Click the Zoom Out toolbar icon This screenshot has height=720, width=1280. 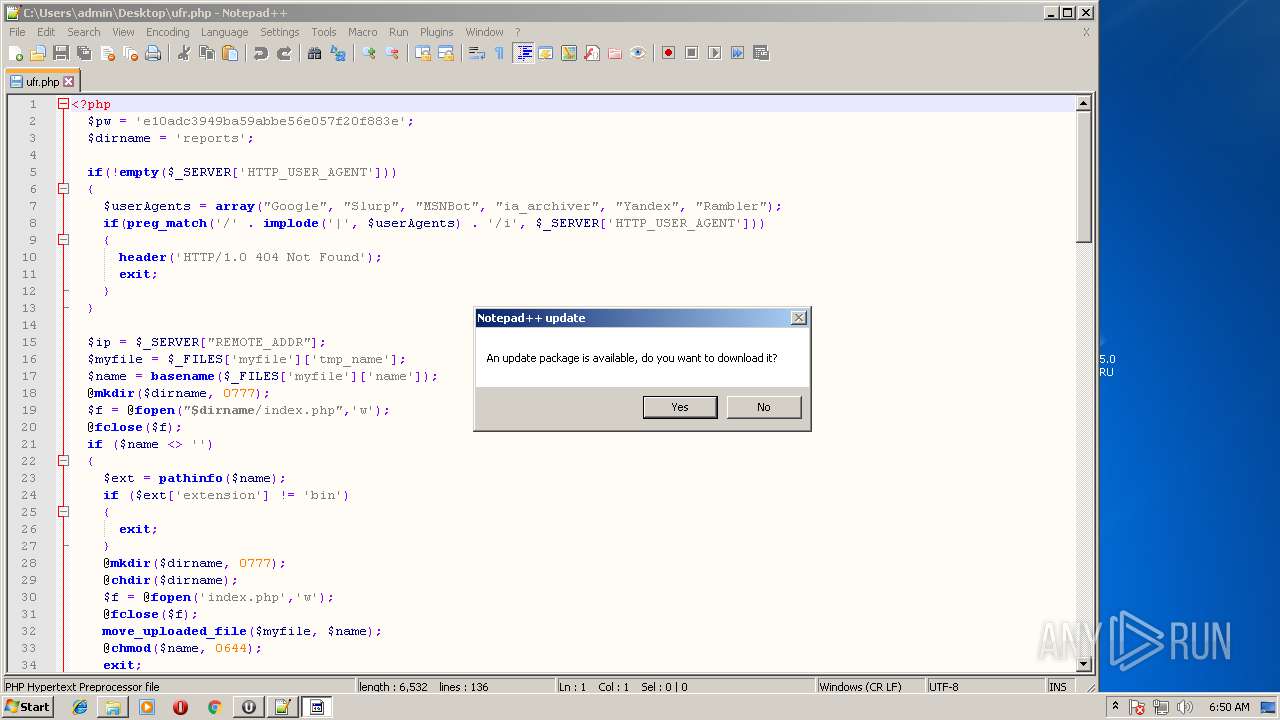tap(393, 53)
